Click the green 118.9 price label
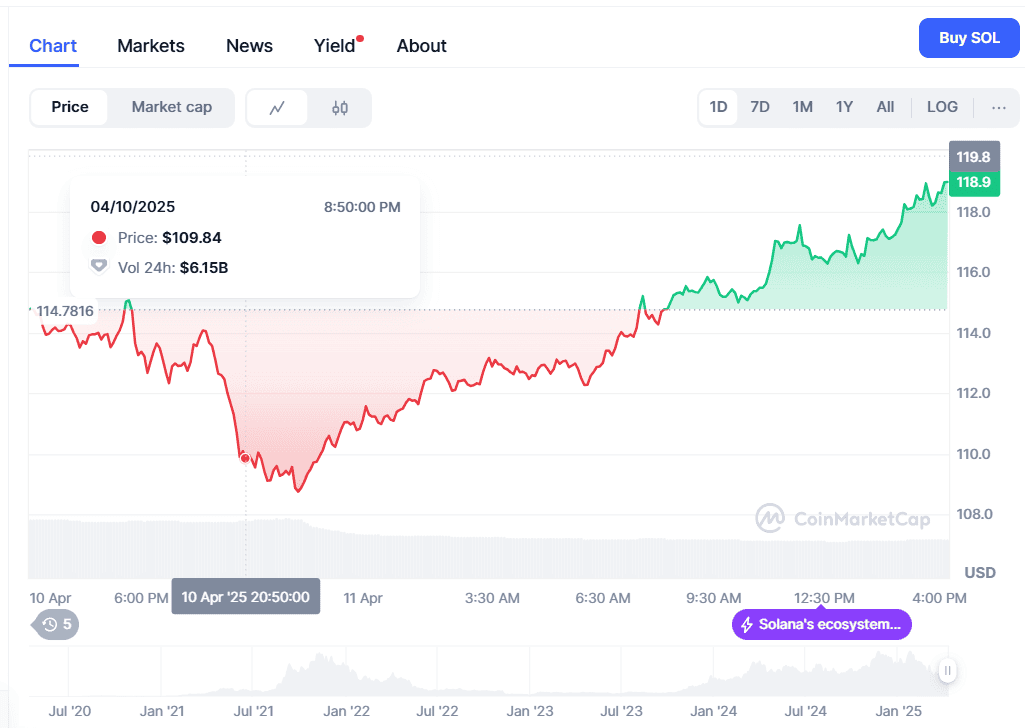 coord(972,183)
